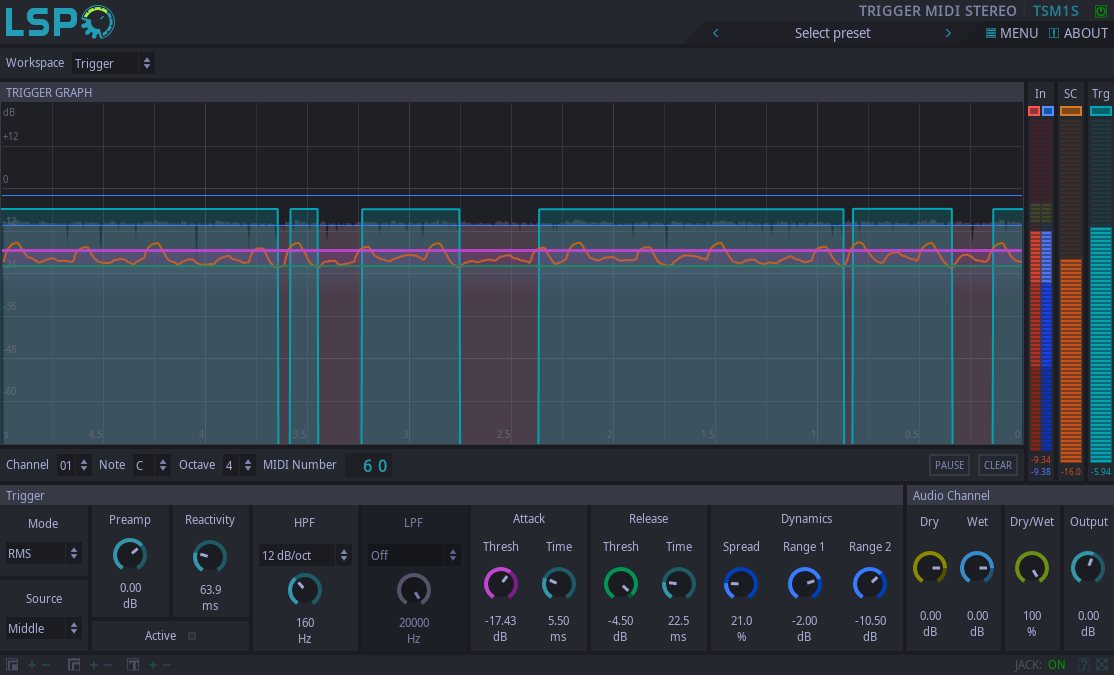Screen dimensions: 1114x675
Task: Click the minus zoom-out icon bottom left
Action: click(45, 664)
